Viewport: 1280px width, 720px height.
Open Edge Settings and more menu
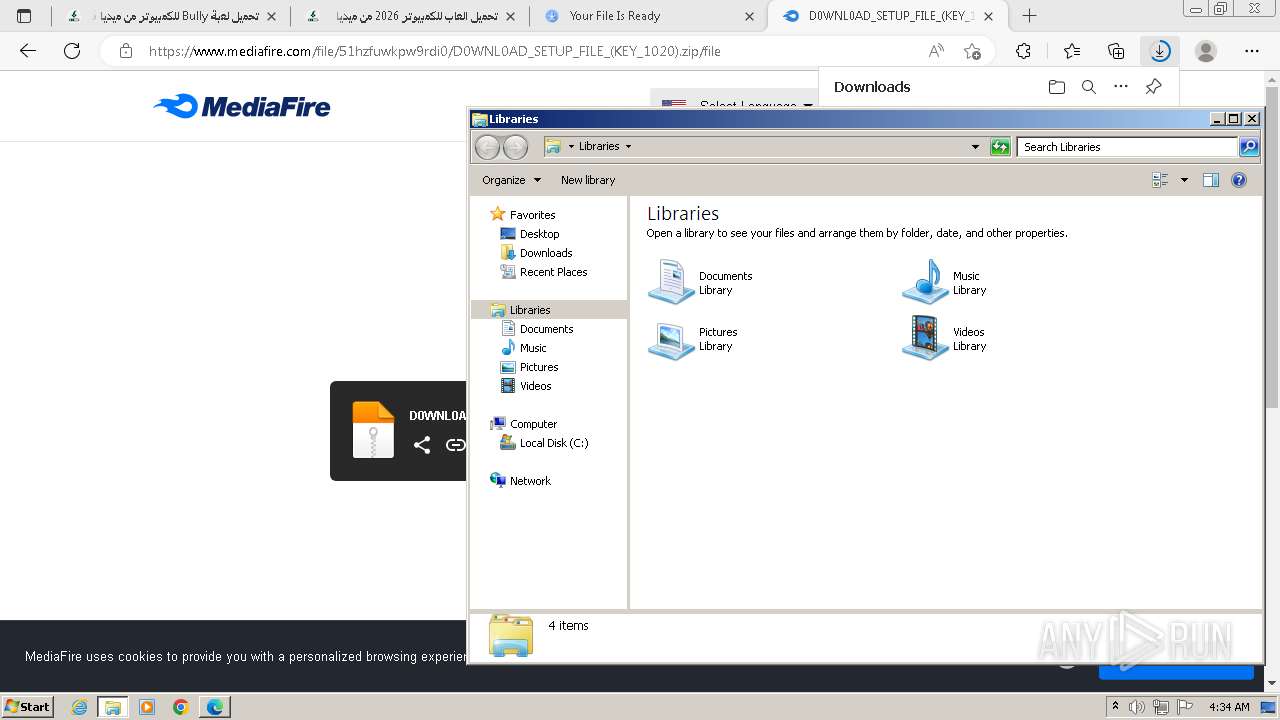[x=1252, y=51]
